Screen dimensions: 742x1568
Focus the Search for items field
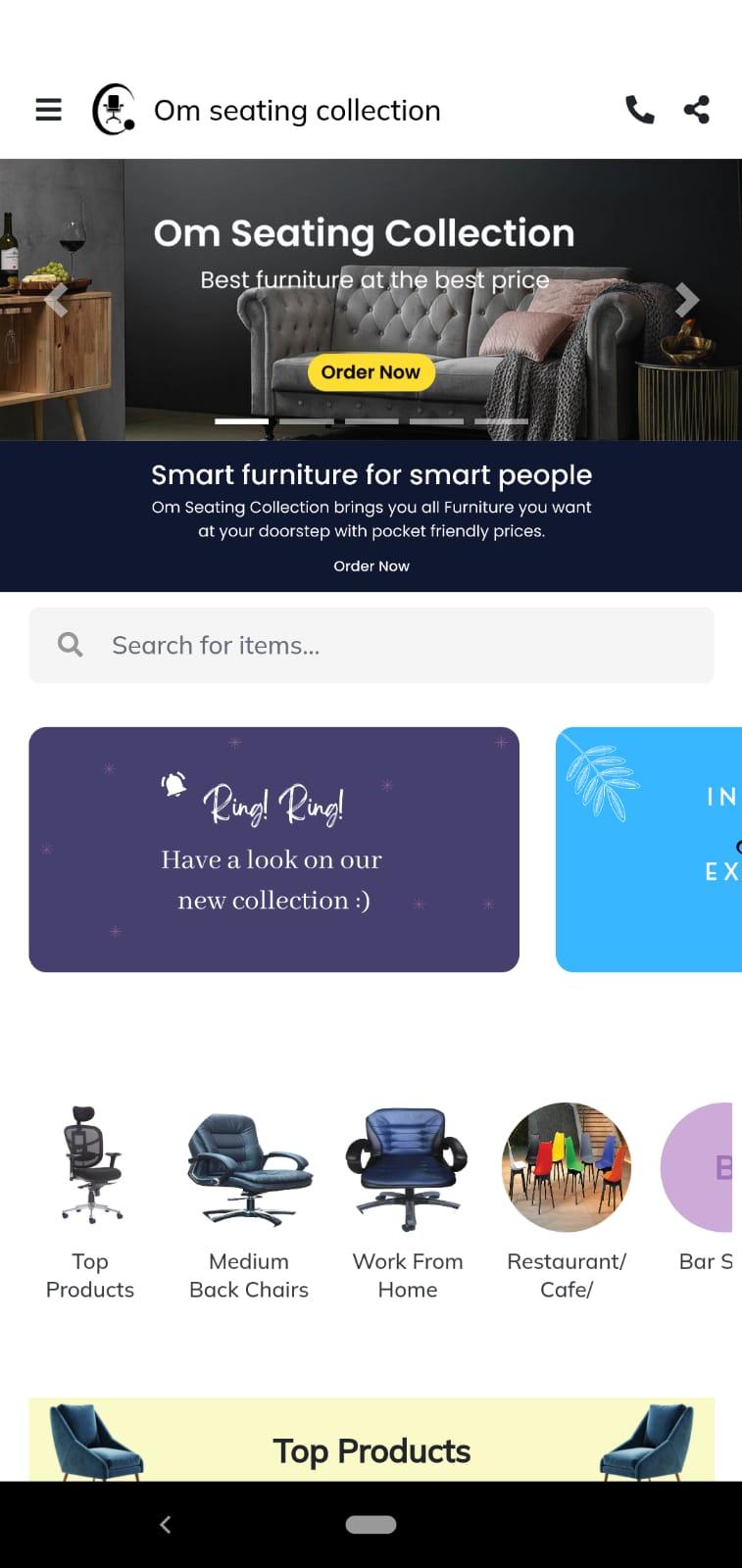click(371, 645)
